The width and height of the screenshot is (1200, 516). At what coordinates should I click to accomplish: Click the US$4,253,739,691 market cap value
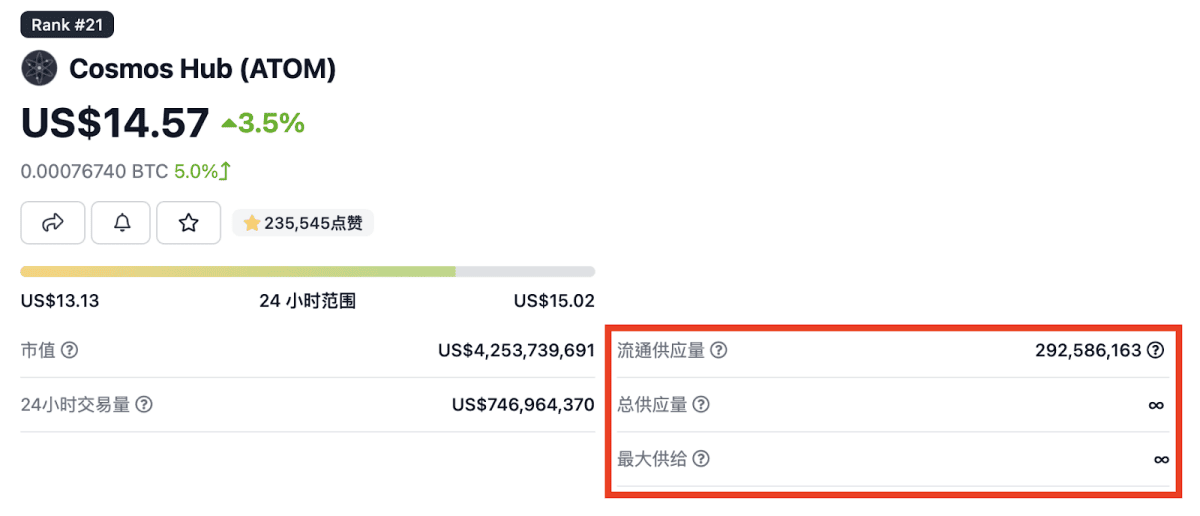click(x=516, y=351)
